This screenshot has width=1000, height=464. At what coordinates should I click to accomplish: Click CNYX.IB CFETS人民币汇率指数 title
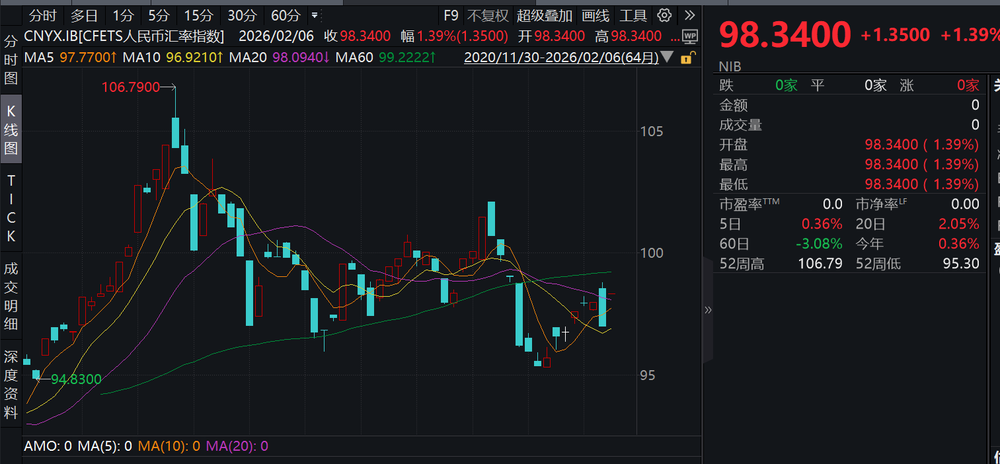124,36
